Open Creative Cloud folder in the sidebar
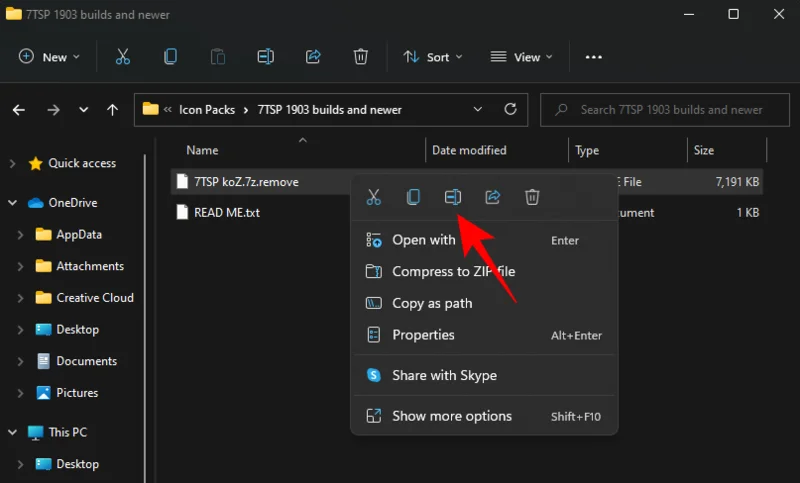The image size is (800, 483). click(x=95, y=297)
